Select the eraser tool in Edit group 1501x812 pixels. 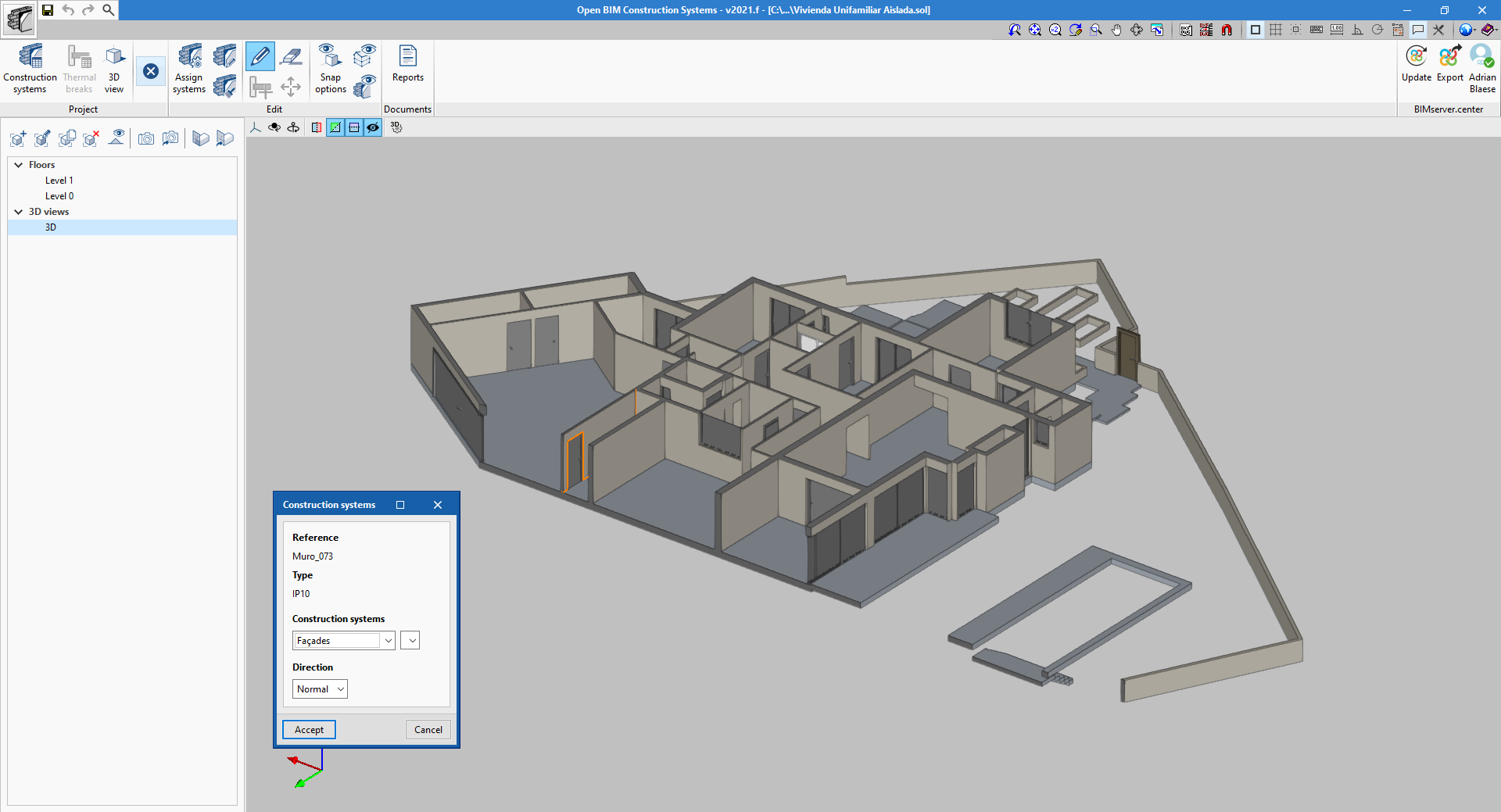[291, 56]
